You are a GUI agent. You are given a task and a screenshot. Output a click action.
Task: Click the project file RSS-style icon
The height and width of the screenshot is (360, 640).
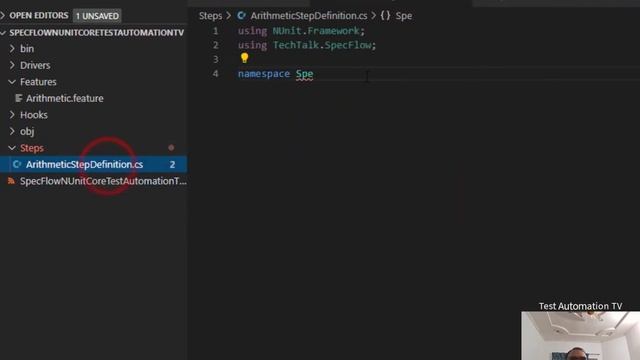click(11, 180)
